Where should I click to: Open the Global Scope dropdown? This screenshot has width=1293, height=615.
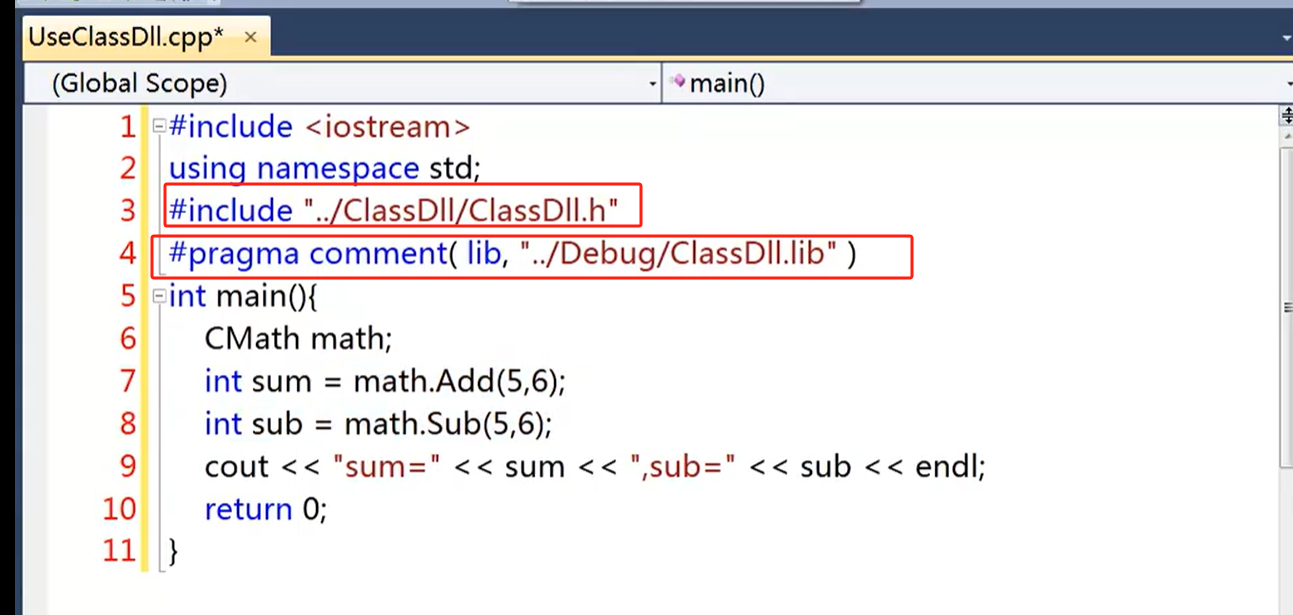point(342,84)
